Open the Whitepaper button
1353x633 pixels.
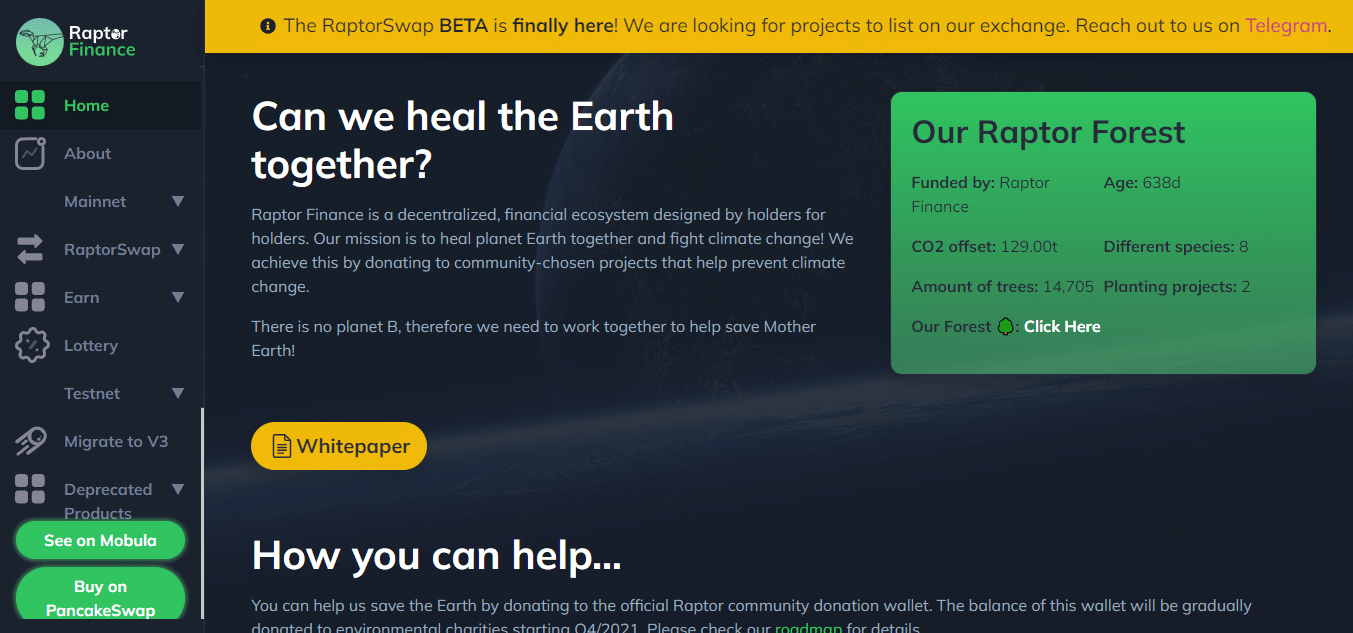(x=339, y=446)
